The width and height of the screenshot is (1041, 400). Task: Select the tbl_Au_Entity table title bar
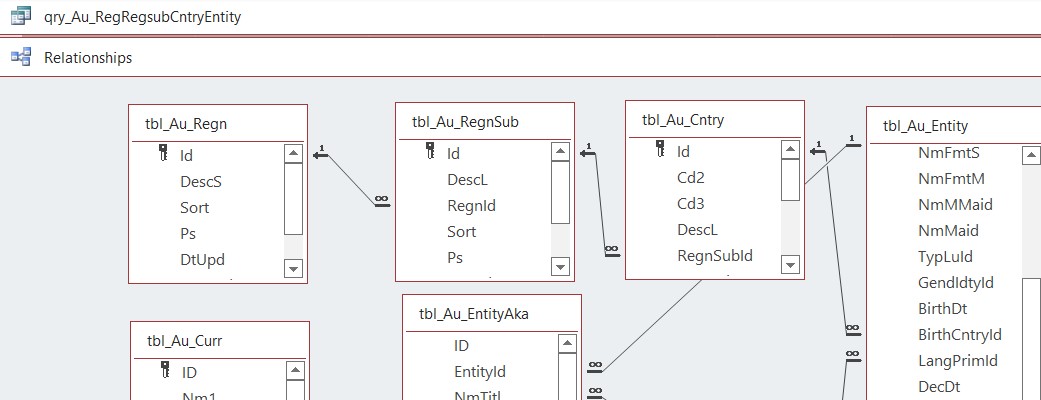[925, 125]
